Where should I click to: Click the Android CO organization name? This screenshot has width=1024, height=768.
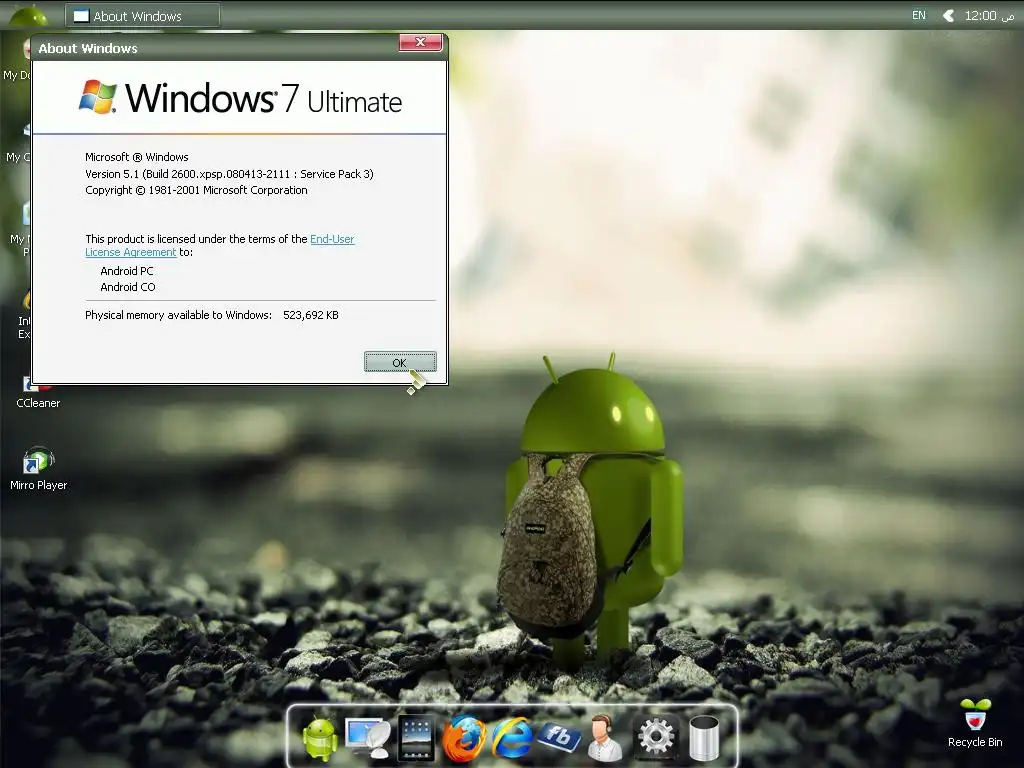point(128,287)
